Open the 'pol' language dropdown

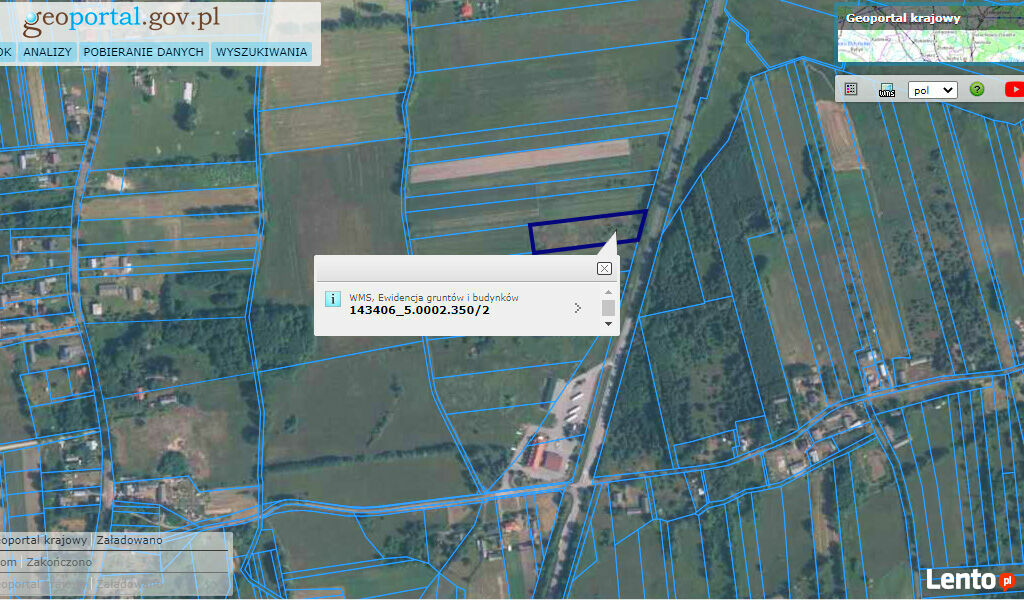point(933,89)
